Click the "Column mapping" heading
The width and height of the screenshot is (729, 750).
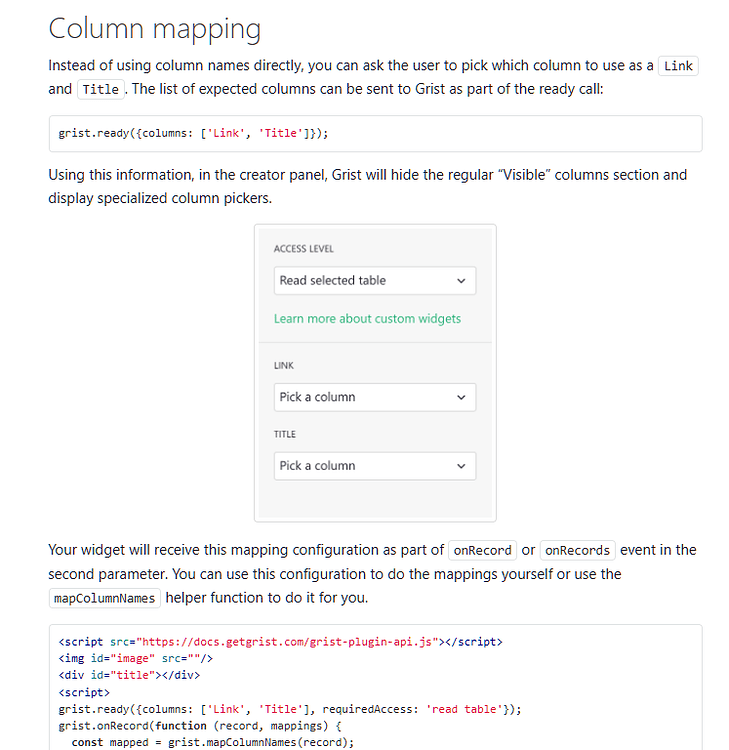point(154,28)
